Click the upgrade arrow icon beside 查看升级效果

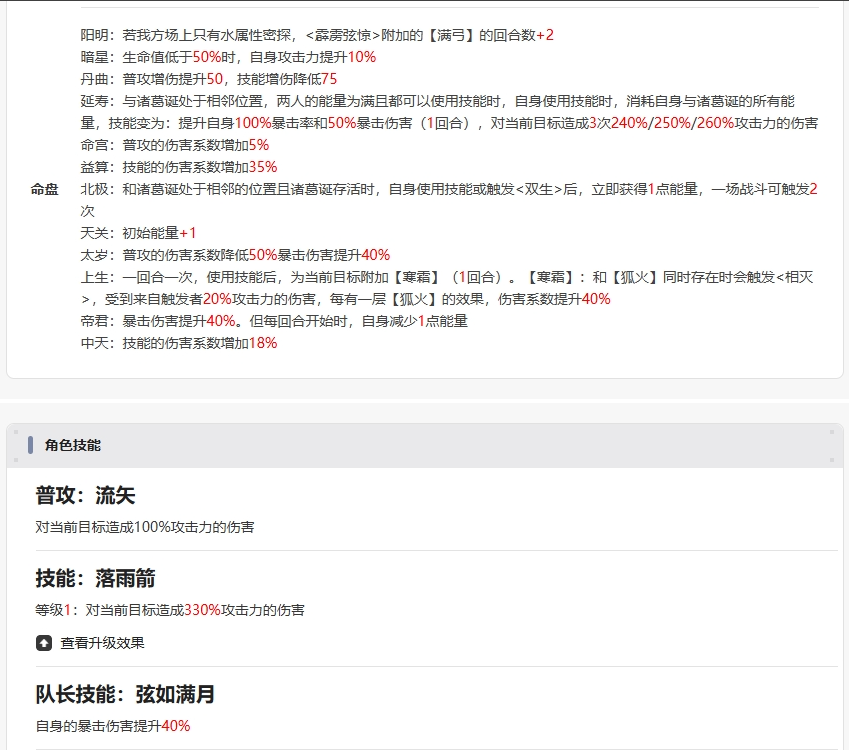(44, 643)
